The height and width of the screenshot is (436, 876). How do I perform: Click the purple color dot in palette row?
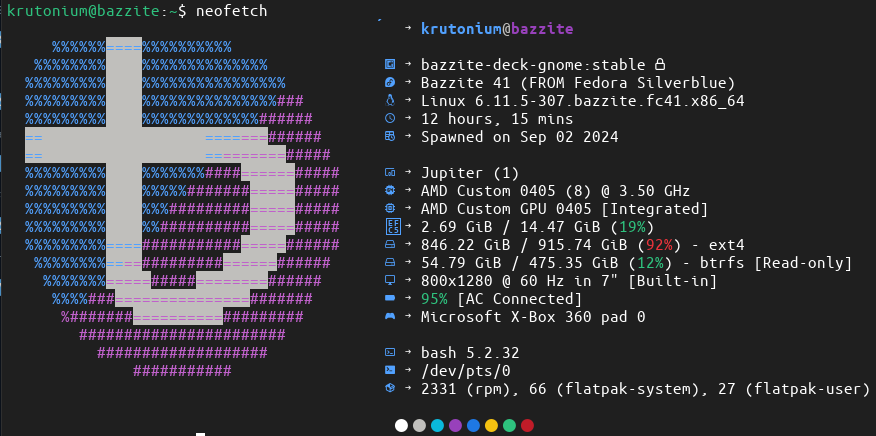455,426
